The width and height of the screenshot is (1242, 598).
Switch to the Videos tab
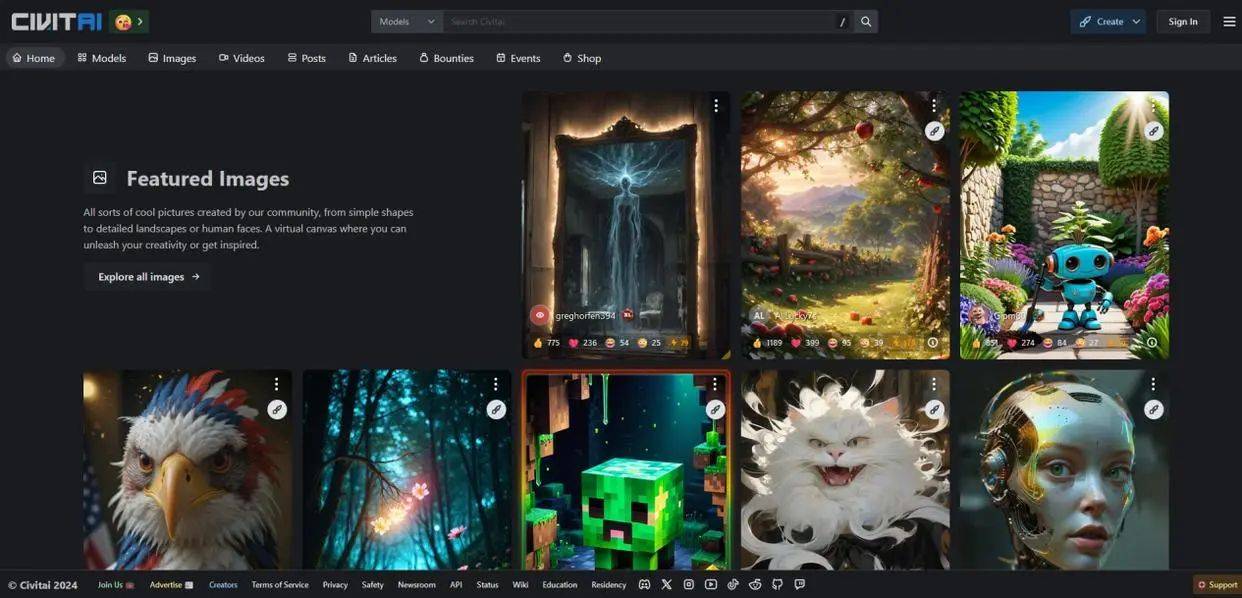[x=242, y=58]
